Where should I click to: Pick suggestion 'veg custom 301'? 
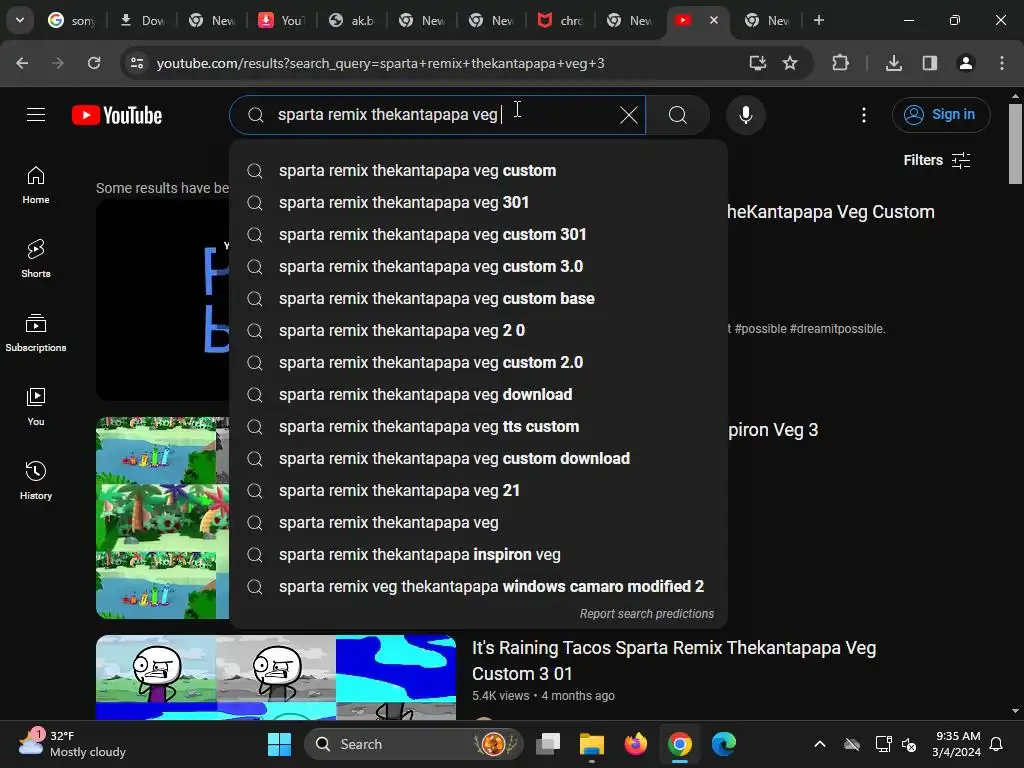click(x=478, y=234)
